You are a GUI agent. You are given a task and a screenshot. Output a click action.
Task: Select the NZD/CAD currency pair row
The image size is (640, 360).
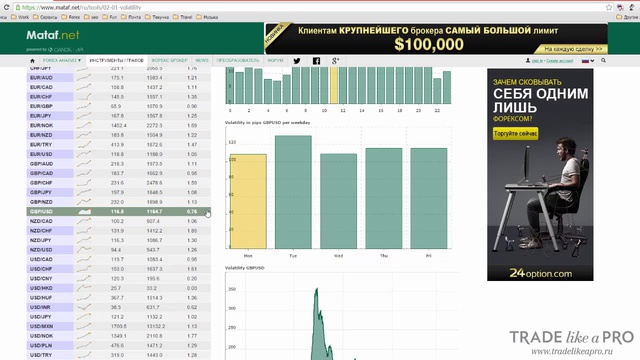(119, 221)
